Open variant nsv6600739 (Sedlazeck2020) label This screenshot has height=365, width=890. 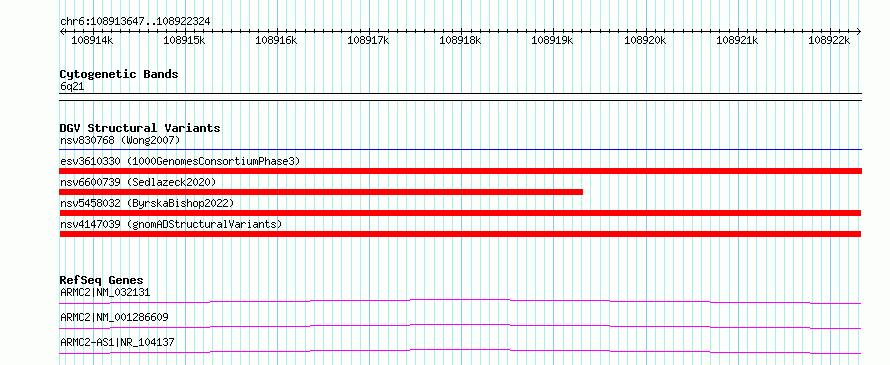(138, 182)
